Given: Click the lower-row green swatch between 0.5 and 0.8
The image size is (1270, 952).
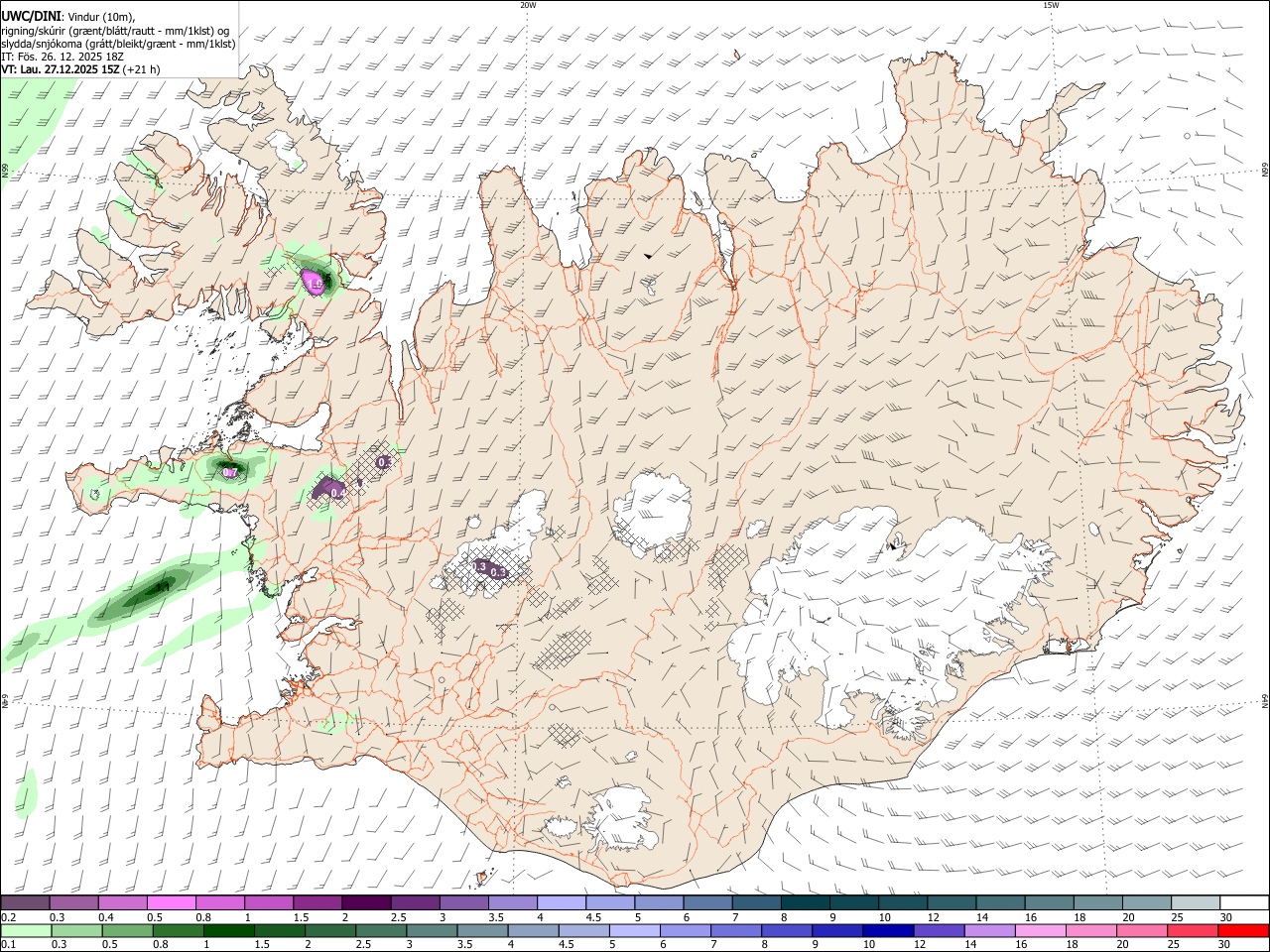Looking at the screenshot, I should pos(127,930).
